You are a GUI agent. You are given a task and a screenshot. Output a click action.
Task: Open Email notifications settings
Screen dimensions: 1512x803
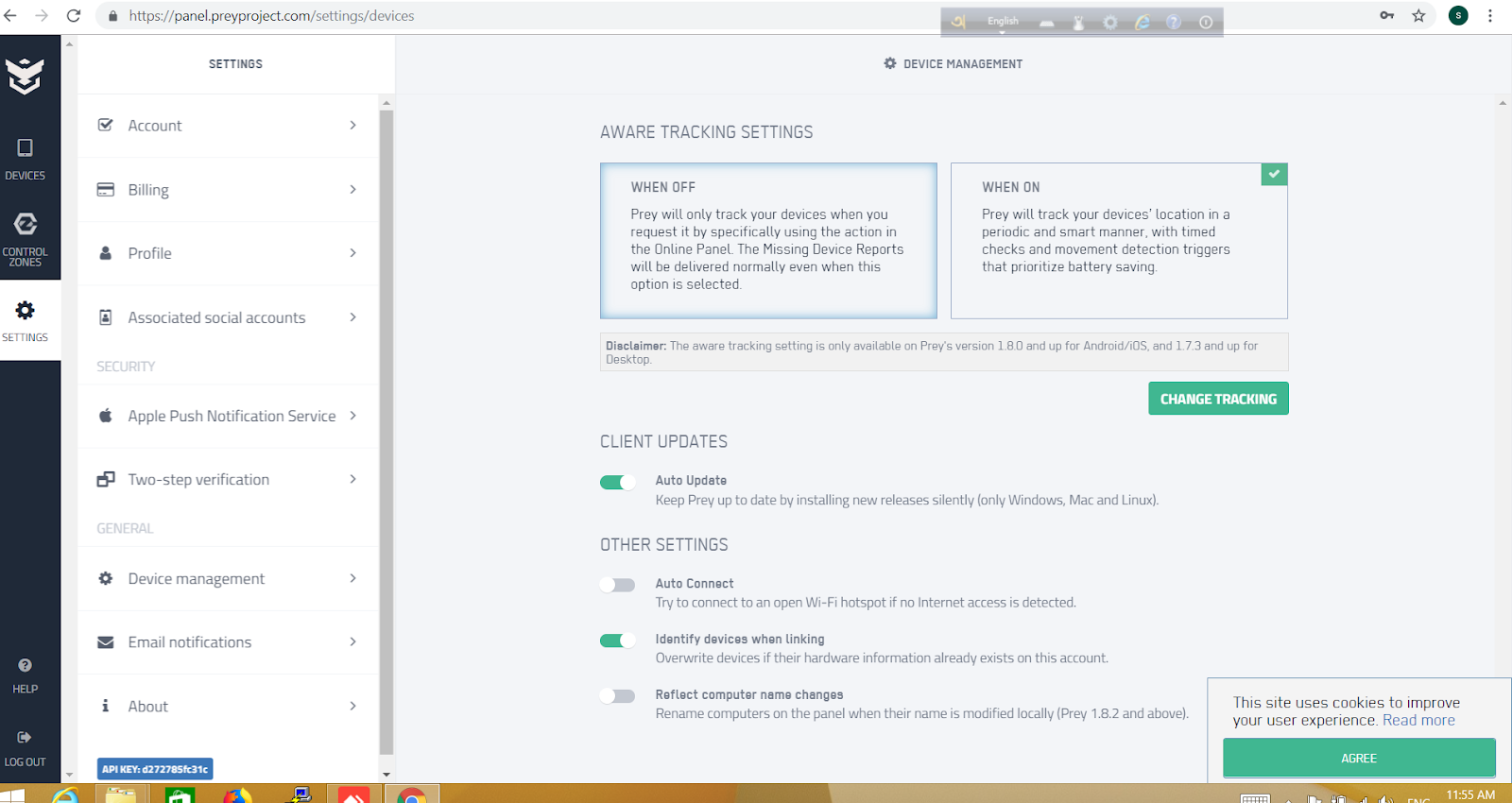(228, 642)
